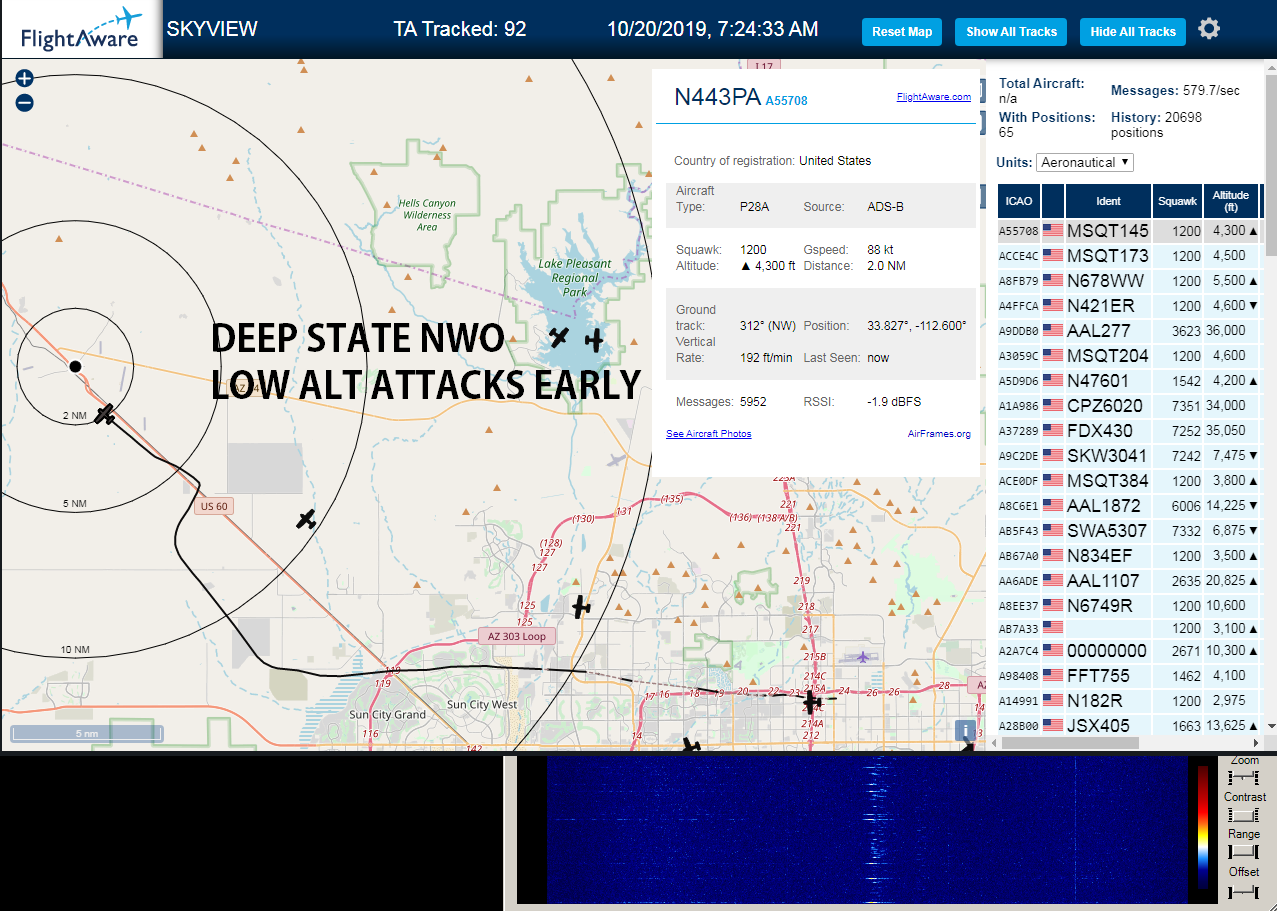Screen dimensions: 1277x911
Task: Open the AirFrames.org link
Action: tap(939, 434)
